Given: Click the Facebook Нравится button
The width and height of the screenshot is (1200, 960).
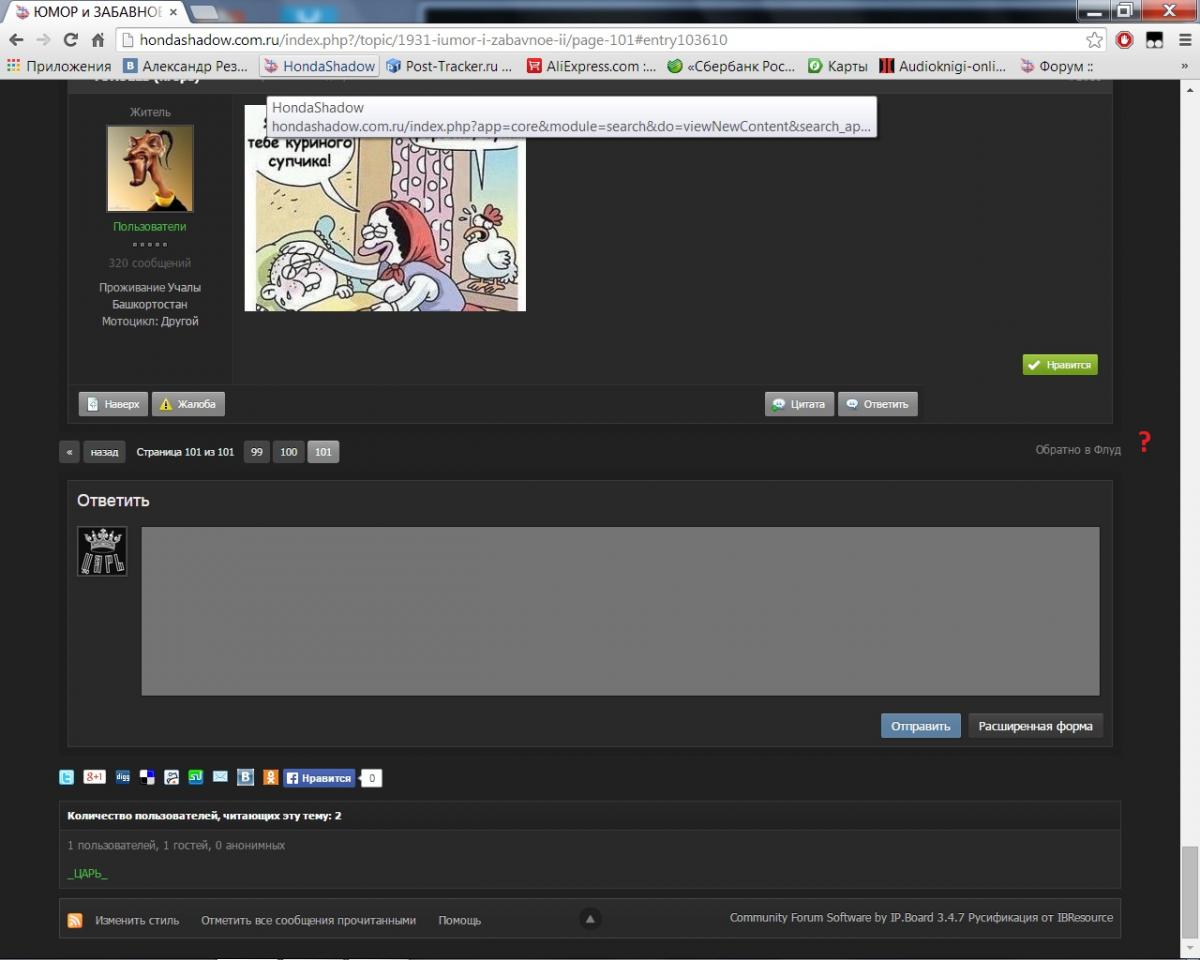Looking at the screenshot, I should (x=320, y=778).
